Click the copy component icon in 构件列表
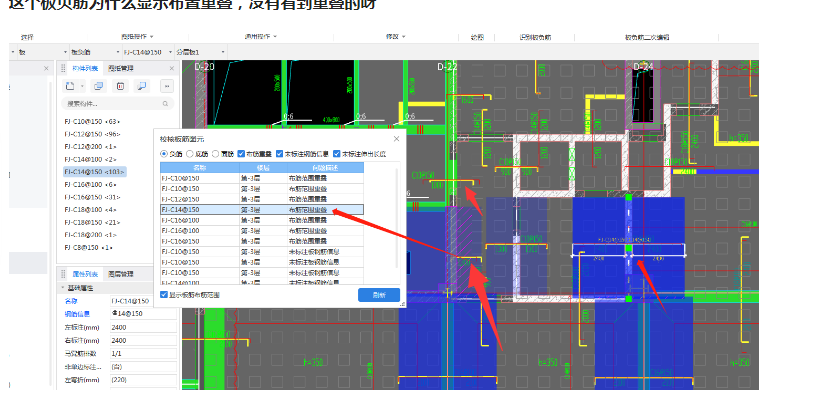Screen dimensions: 820x396 pyautogui.click(x=98, y=86)
